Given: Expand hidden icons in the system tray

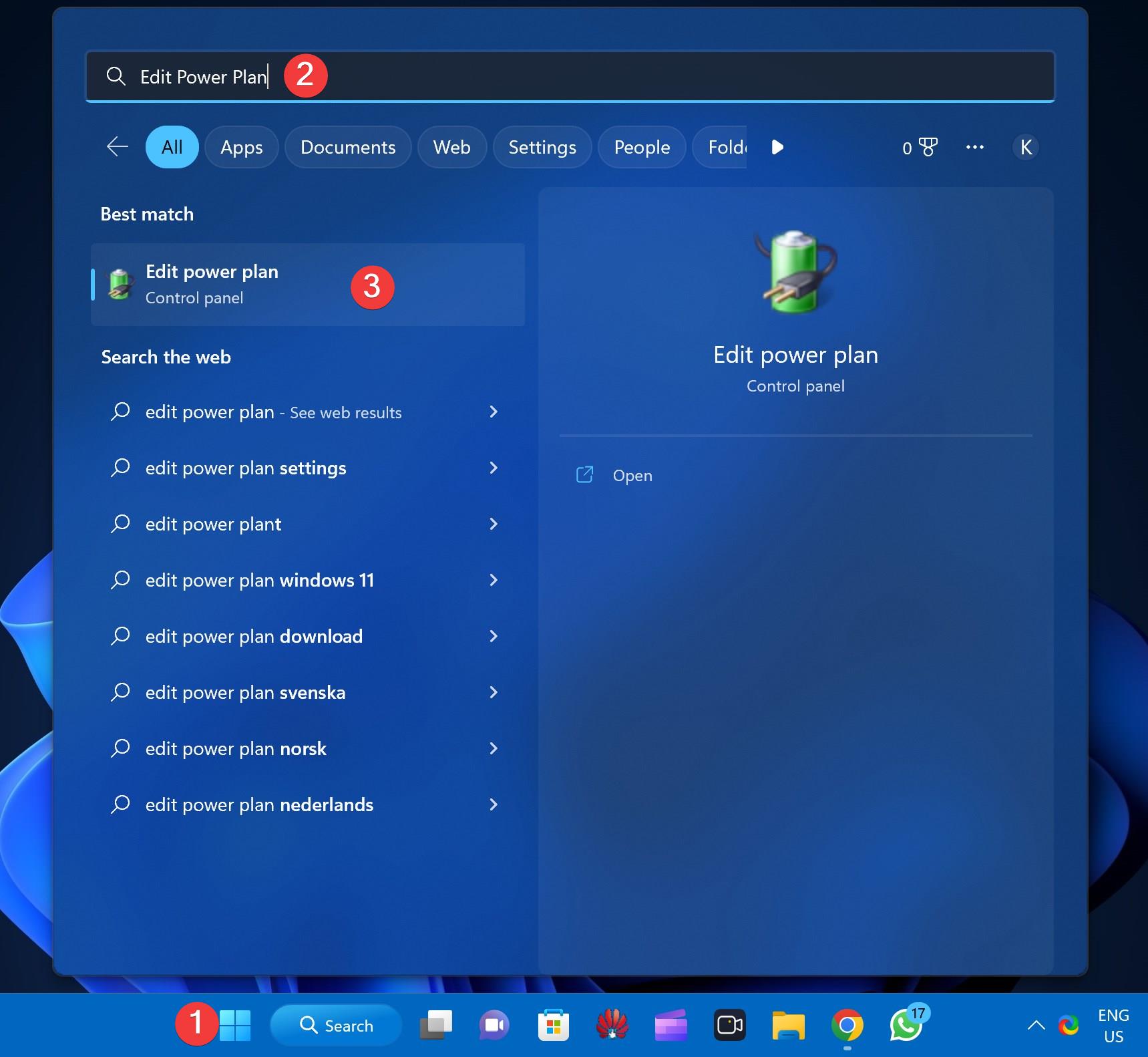Looking at the screenshot, I should click(1035, 1025).
